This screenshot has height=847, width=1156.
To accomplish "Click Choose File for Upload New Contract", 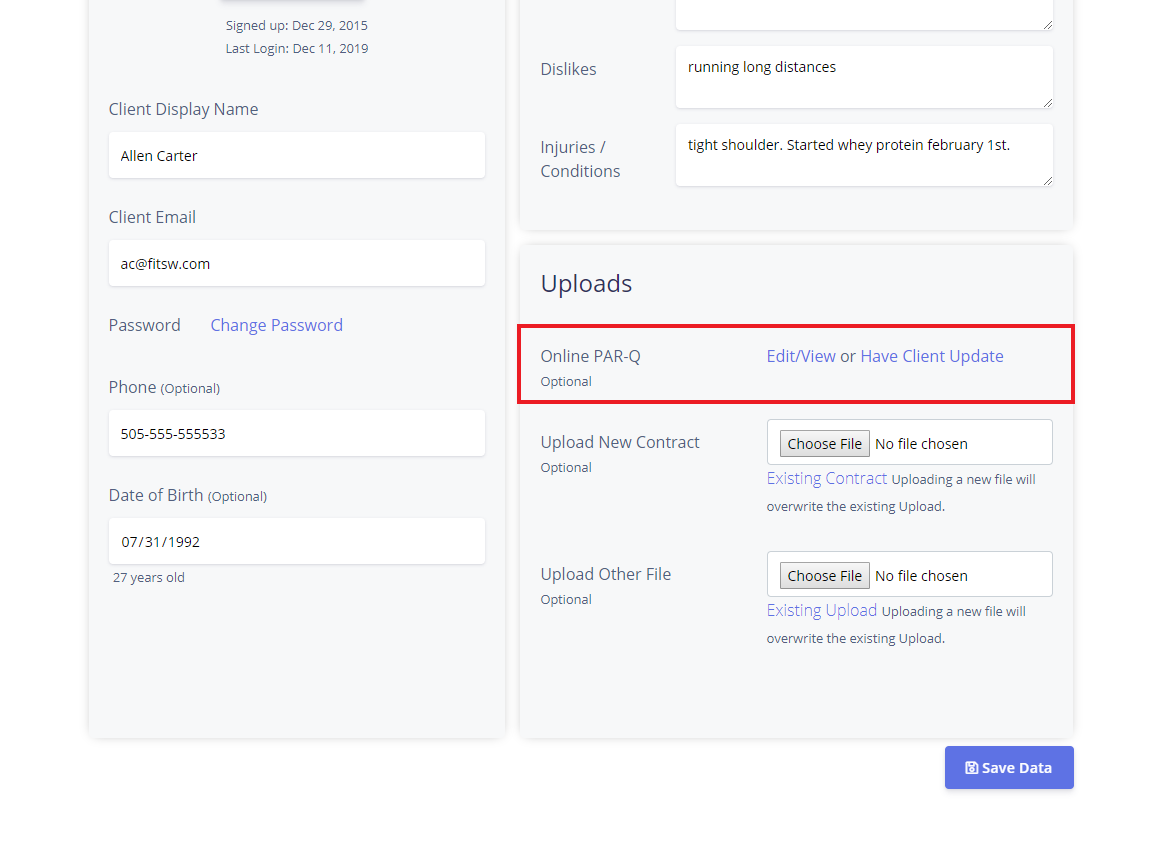I will pos(824,443).
